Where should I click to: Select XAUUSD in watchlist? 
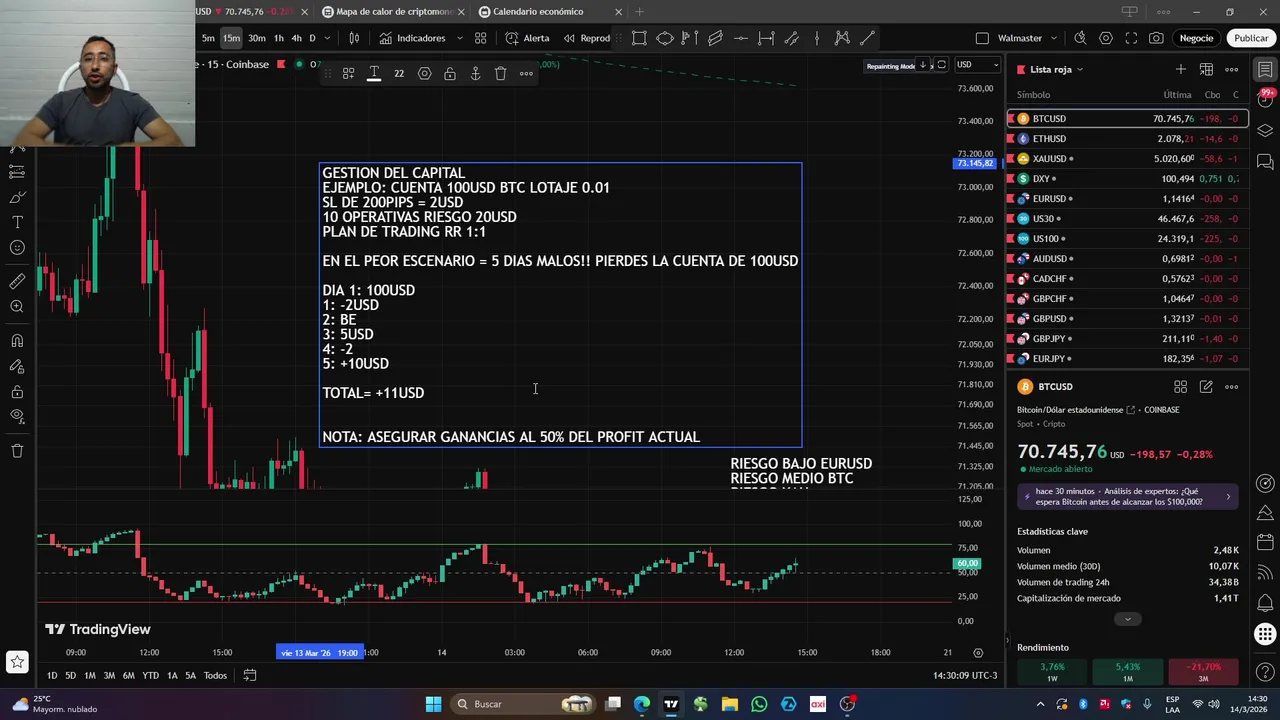click(x=1127, y=159)
